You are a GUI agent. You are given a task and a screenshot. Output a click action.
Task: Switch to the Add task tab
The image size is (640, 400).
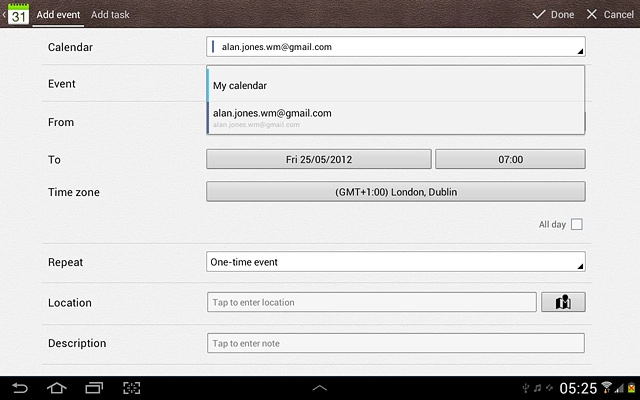click(110, 14)
